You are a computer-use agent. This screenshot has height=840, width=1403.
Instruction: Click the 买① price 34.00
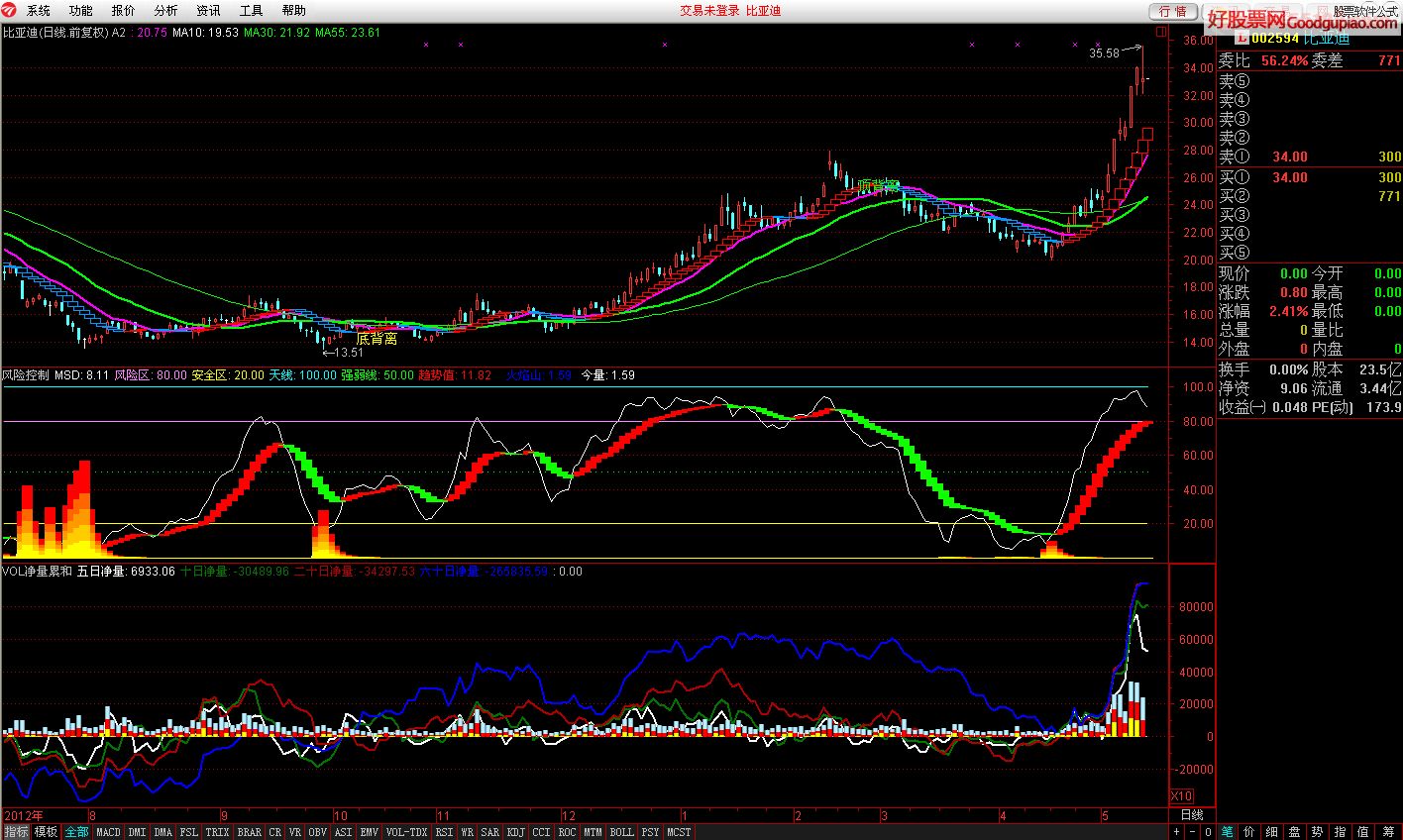pyautogui.click(x=1290, y=177)
